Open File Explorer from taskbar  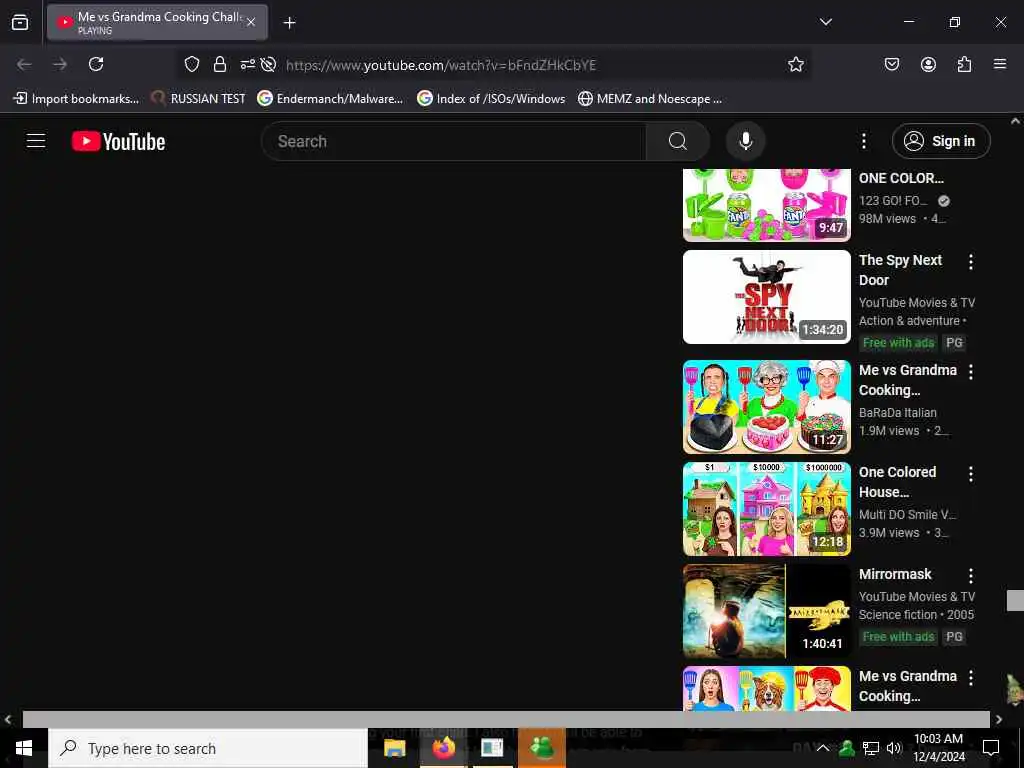(394, 748)
